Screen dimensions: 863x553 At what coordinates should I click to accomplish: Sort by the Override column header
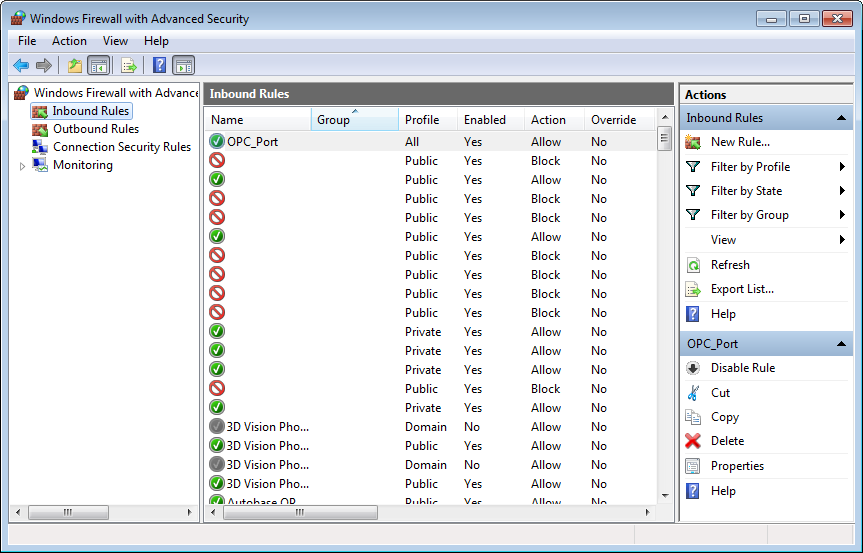(x=620, y=119)
